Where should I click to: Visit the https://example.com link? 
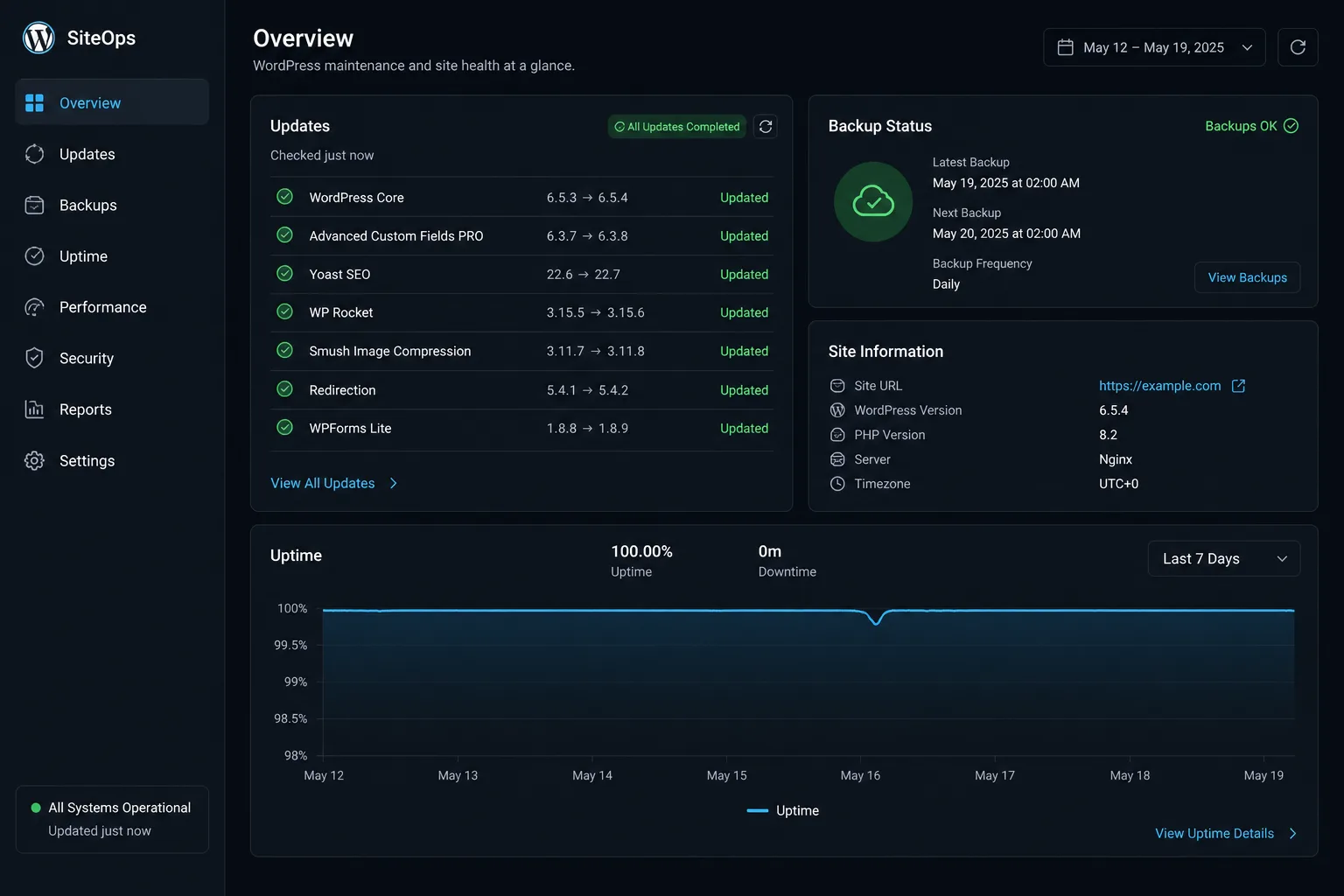pos(1159,386)
